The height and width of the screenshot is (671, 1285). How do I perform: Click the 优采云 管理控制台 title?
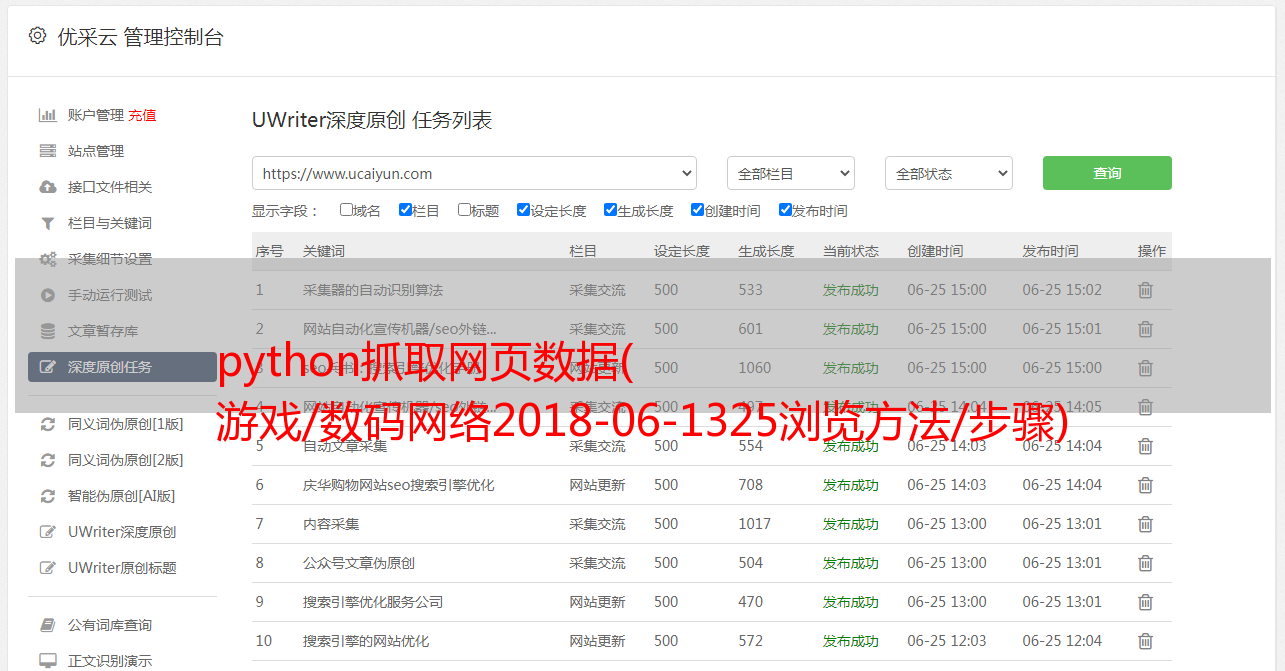(141, 37)
